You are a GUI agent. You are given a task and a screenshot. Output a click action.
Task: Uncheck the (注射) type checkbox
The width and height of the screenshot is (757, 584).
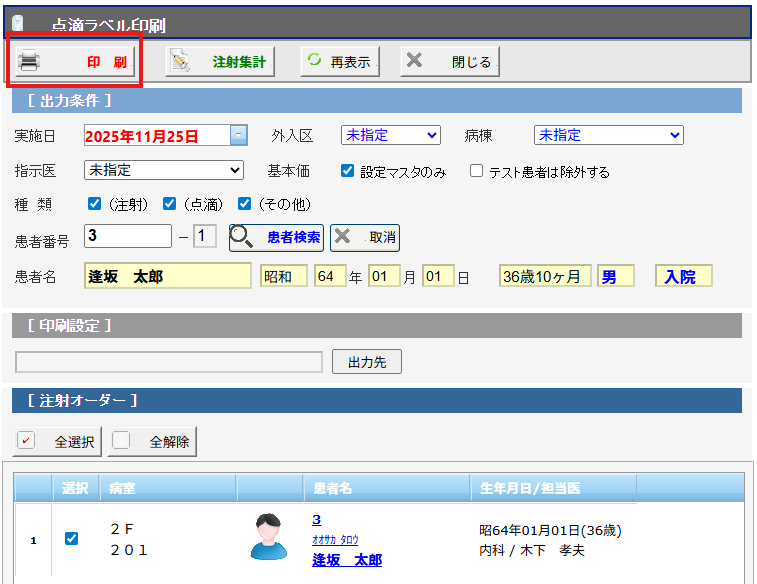tap(95, 204)
